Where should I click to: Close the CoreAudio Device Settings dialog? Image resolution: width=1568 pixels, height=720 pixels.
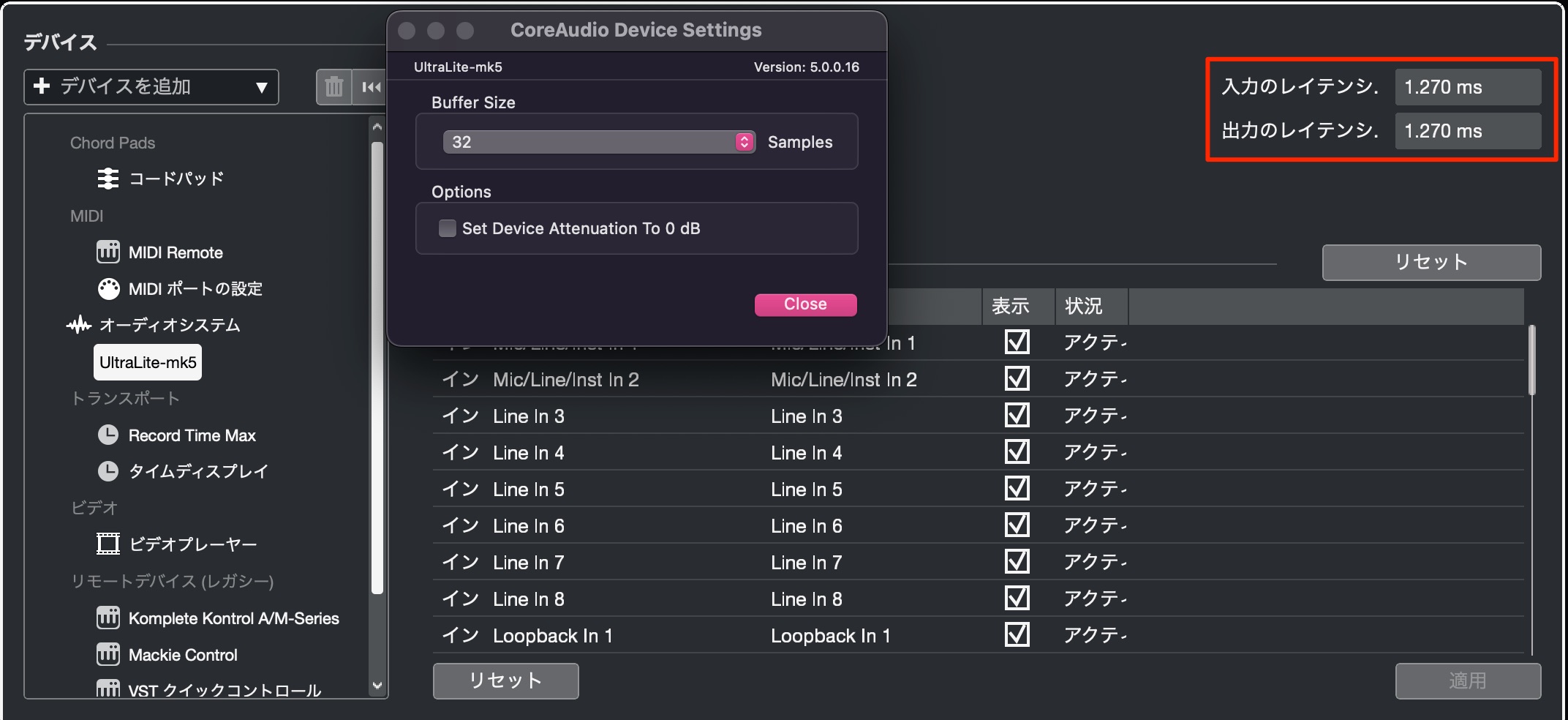[805, 304]
